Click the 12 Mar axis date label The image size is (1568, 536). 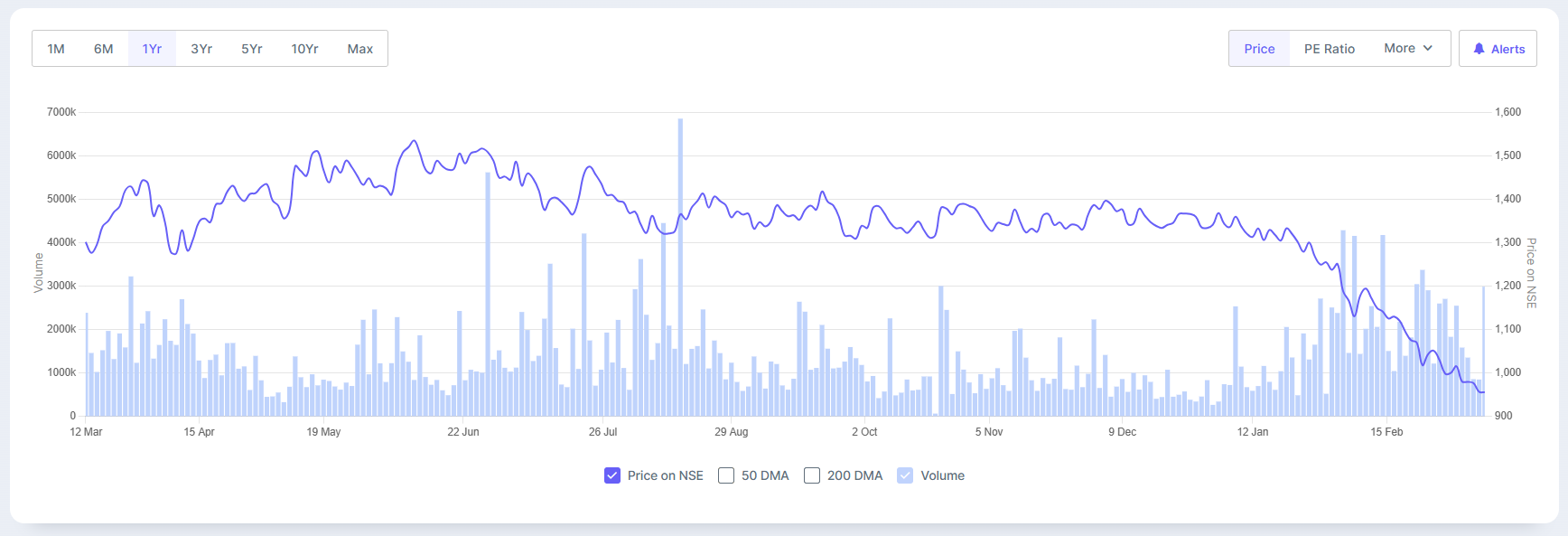(x=86, y=432)
